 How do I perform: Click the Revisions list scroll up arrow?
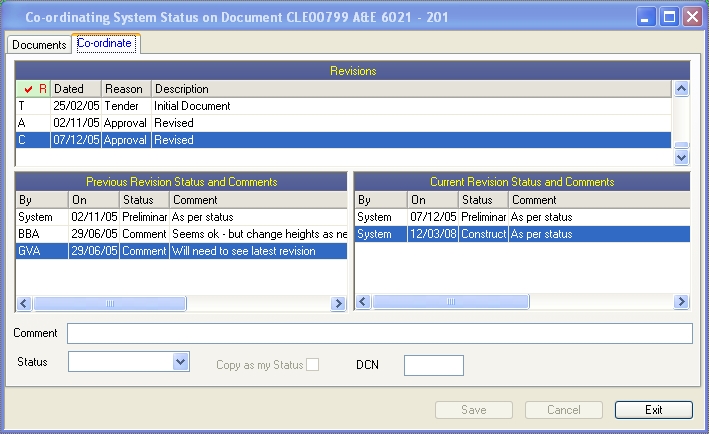(681, 89)
